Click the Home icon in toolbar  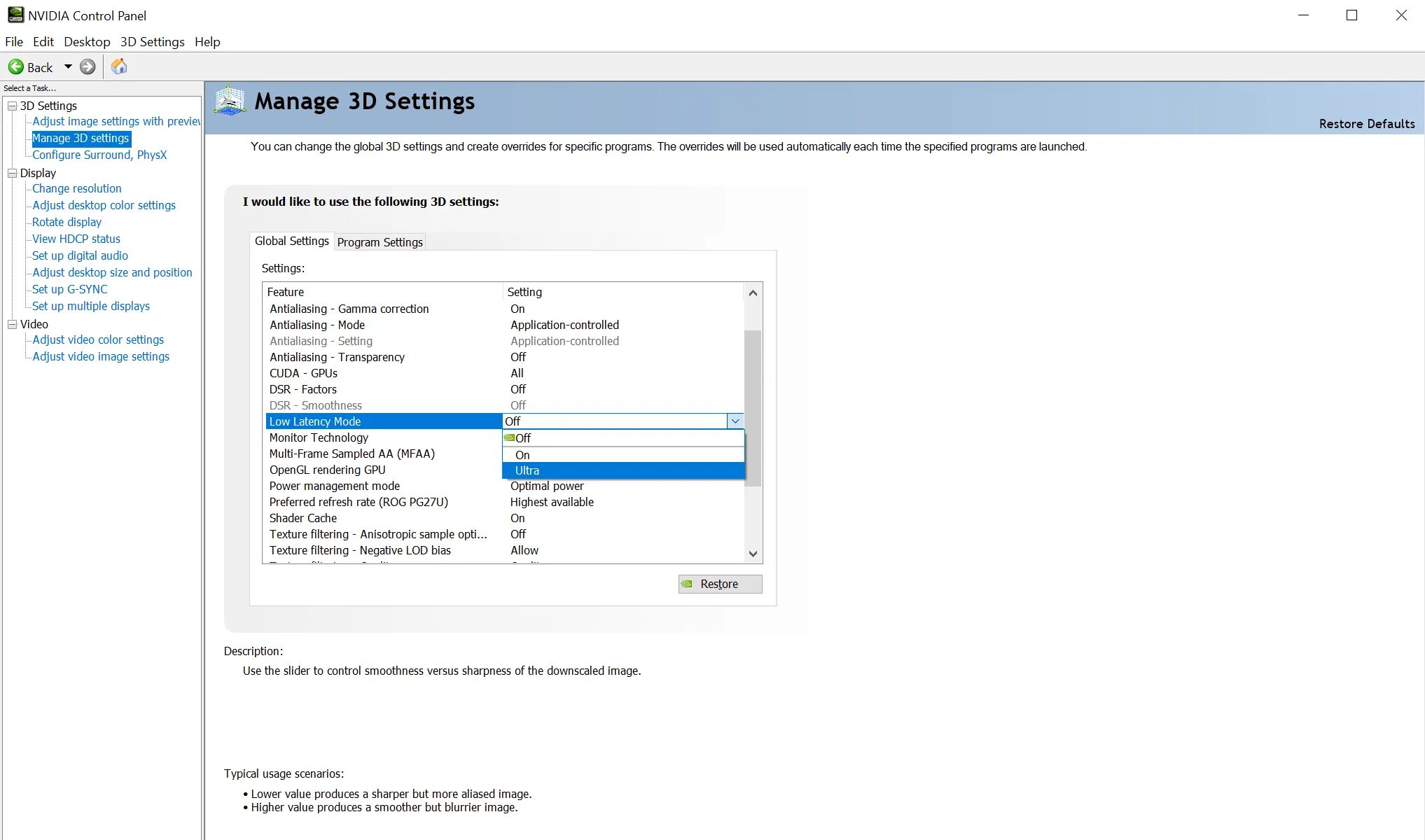(x=119, y=66)
